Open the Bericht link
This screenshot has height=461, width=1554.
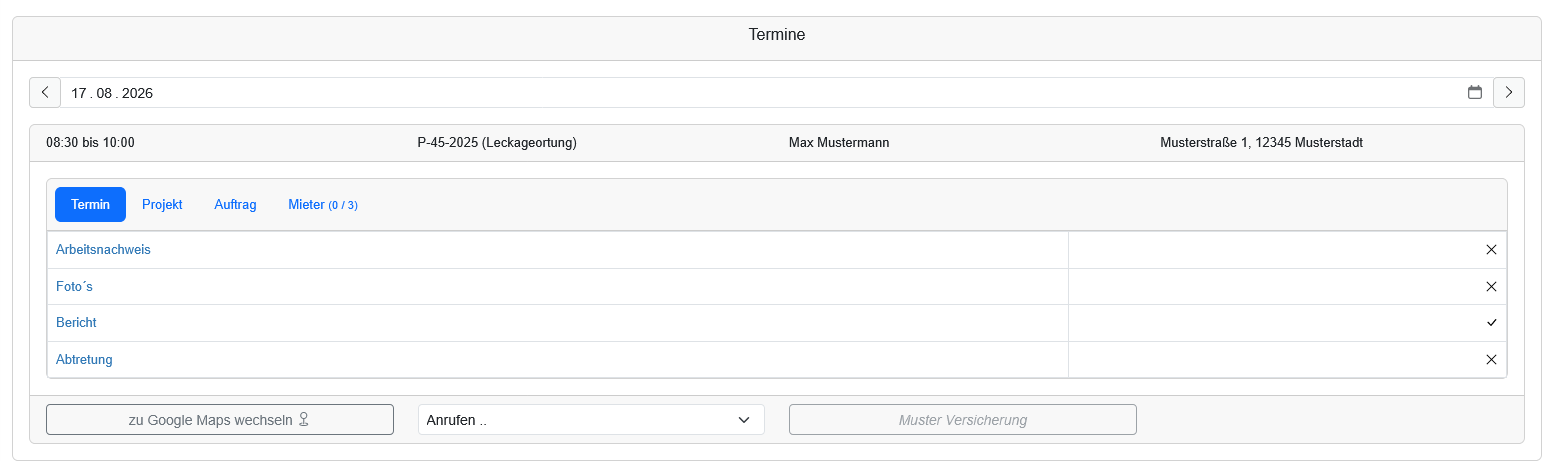[76, 323]
